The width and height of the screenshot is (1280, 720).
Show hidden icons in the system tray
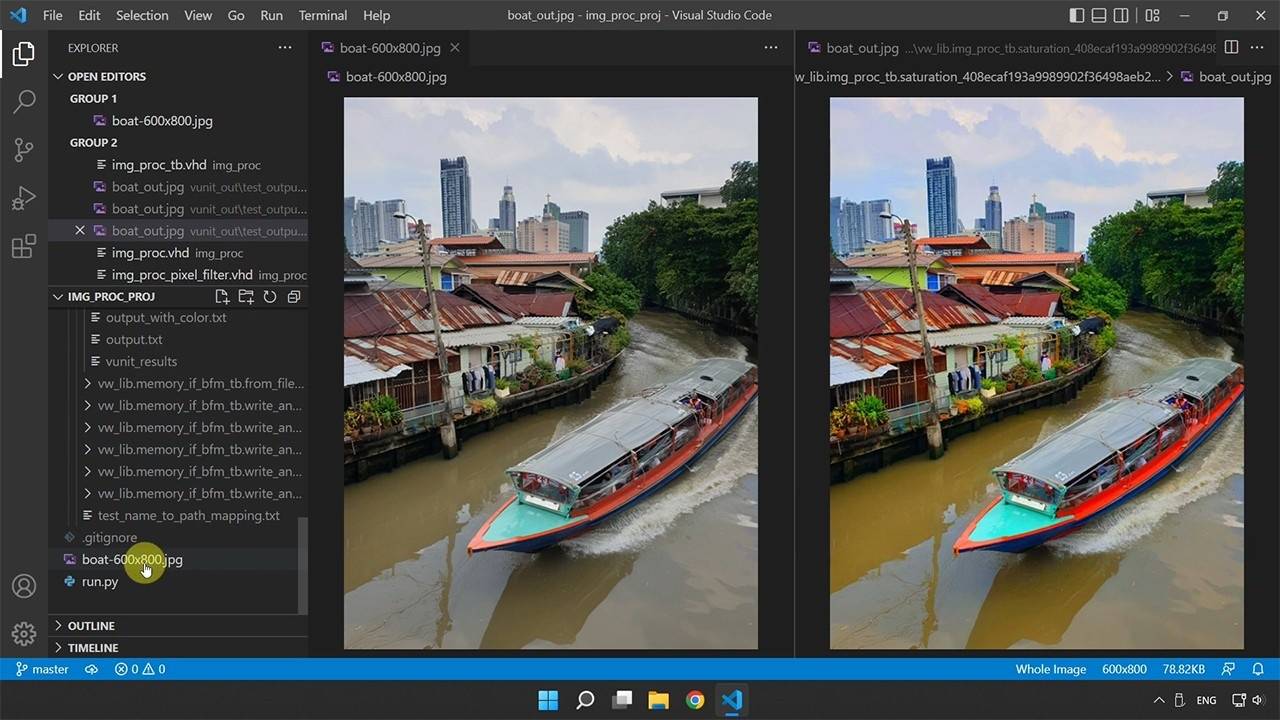1159,700
